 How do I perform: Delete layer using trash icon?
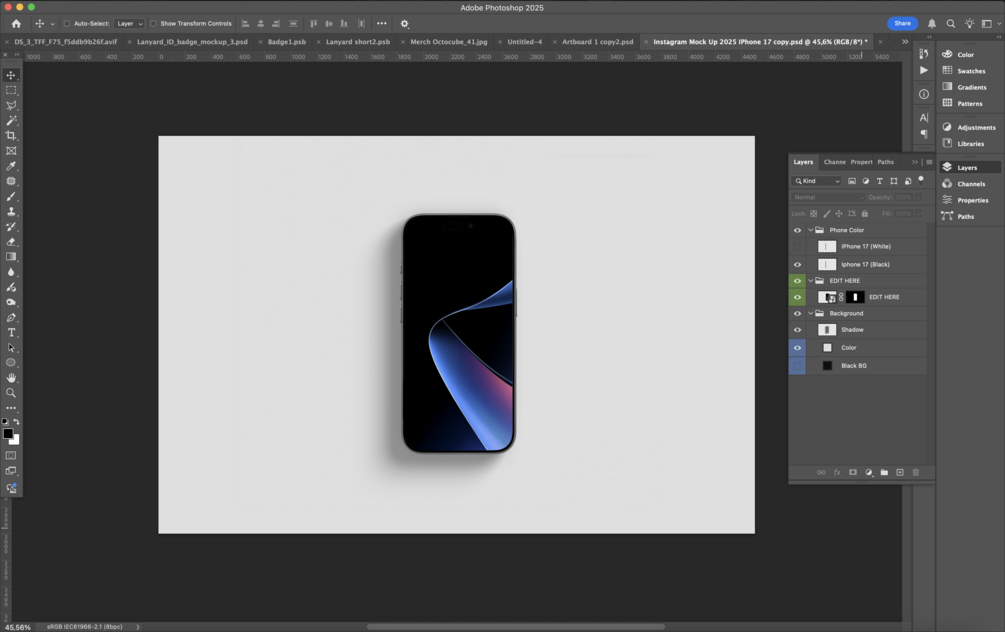coord(915,472)
